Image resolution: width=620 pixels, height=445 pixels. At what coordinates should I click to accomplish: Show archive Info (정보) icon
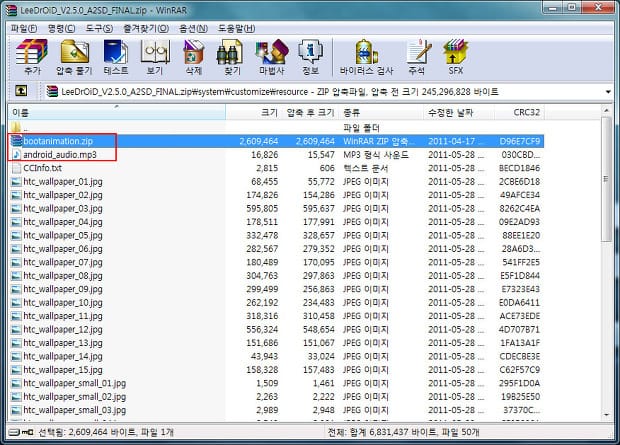point(310,56)
